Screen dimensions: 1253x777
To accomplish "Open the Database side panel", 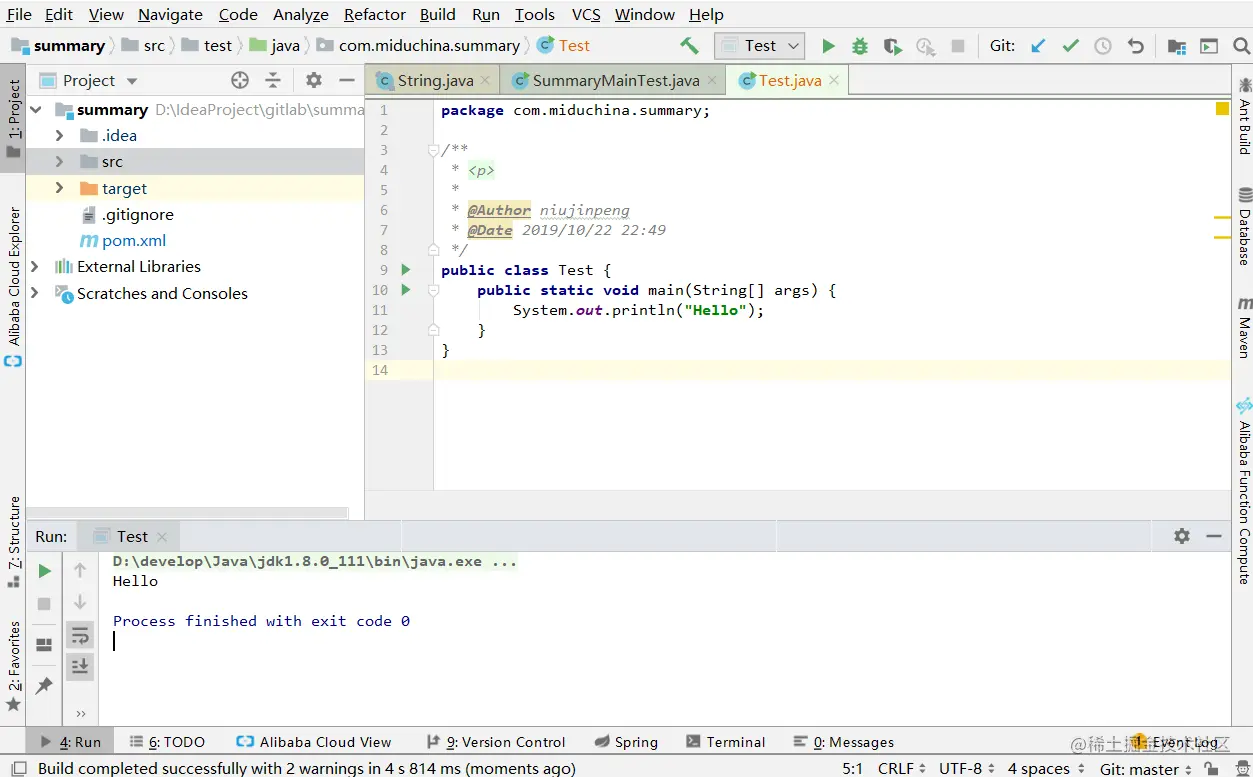I will (1244, 227).
